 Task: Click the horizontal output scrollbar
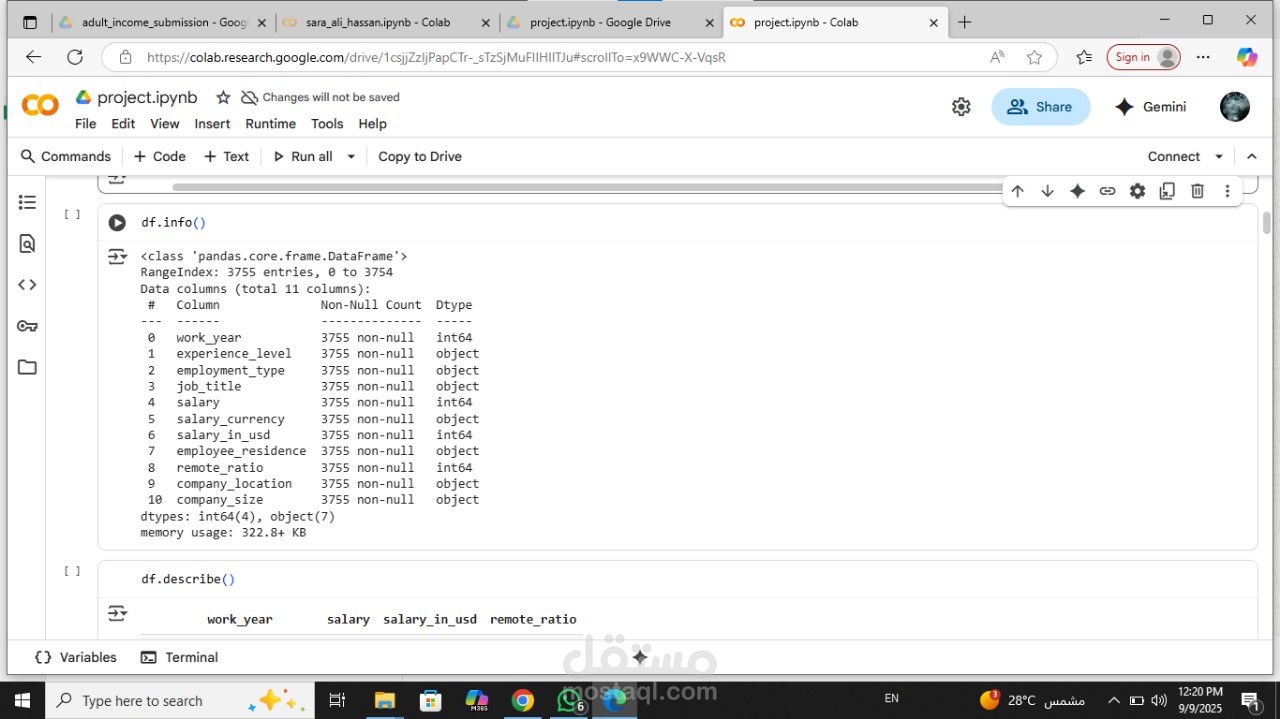tap(587, 187)
